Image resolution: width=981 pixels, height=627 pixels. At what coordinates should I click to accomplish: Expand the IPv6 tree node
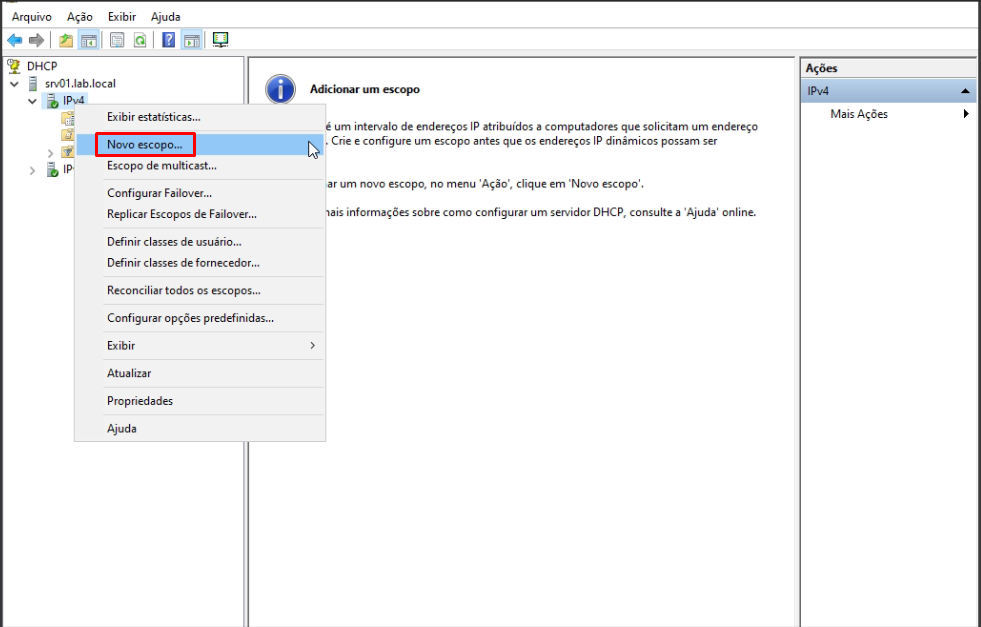tap(32, 170)
